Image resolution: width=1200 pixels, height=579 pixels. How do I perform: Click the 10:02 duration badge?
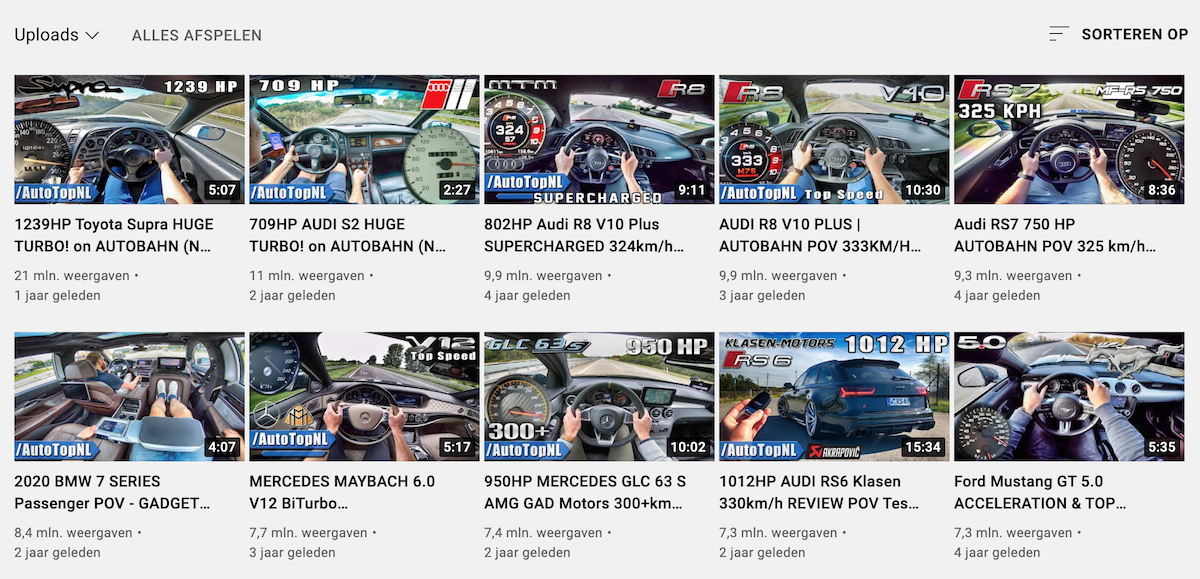[688, 447]
